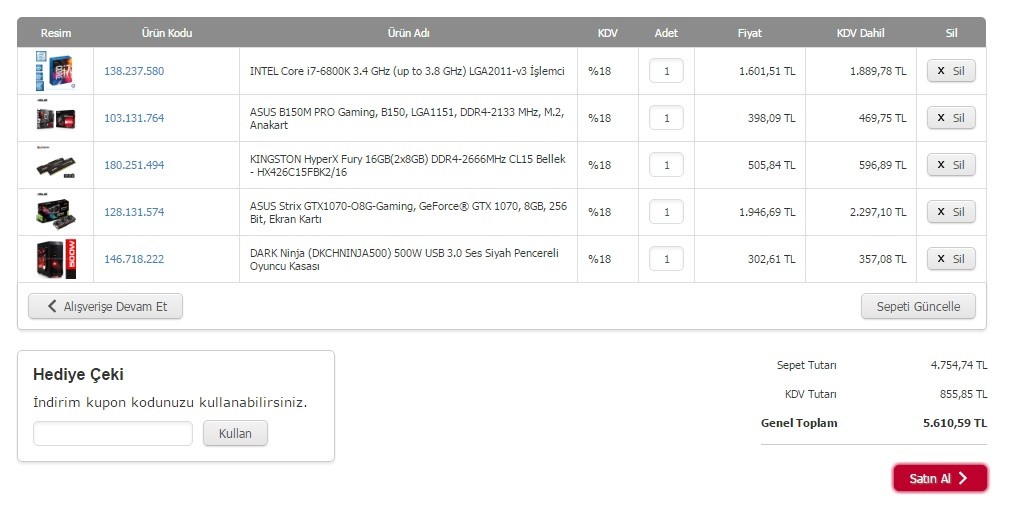This screenshot has width=1010, height=514.
Task: Select the 302,61 TL price cell
Action: [771, 259]
